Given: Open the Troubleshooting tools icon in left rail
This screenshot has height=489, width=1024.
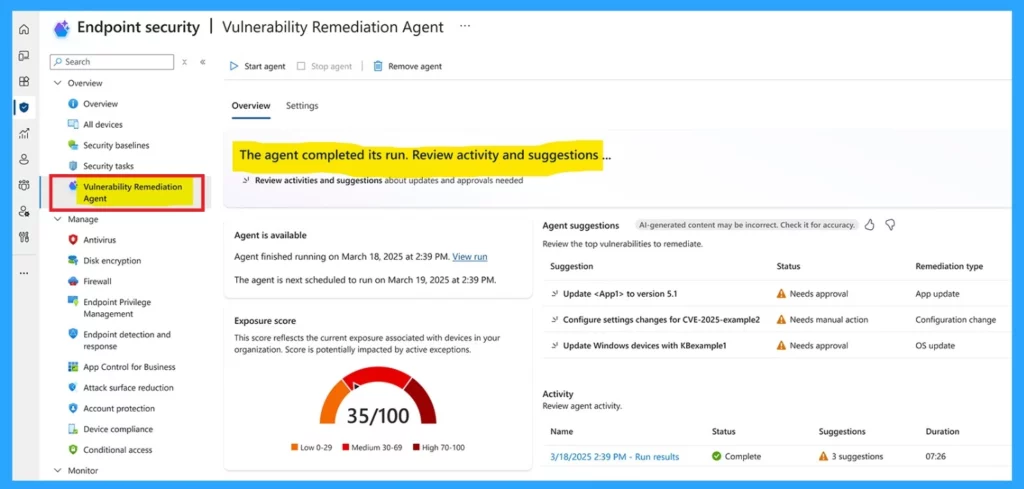Looking at the screenshot, I should point(24,236).
